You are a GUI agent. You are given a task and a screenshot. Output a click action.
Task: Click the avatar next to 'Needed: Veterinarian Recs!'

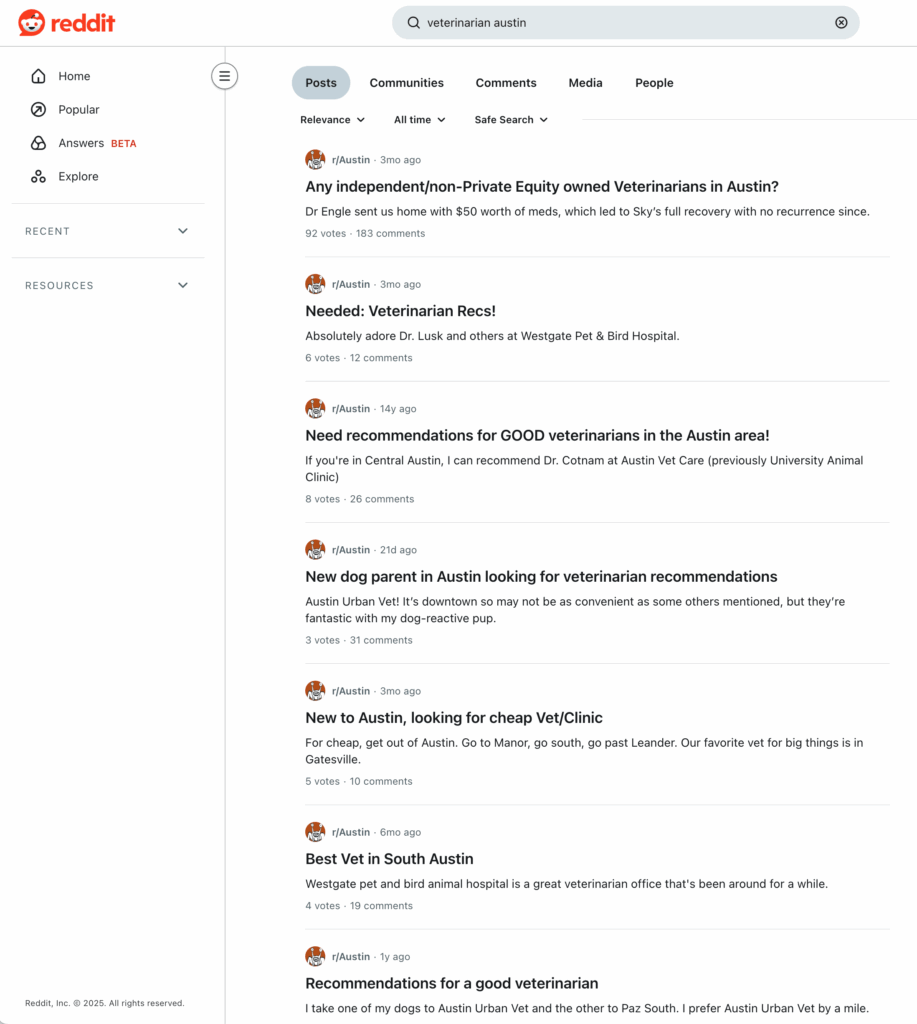tap(315, 284)
